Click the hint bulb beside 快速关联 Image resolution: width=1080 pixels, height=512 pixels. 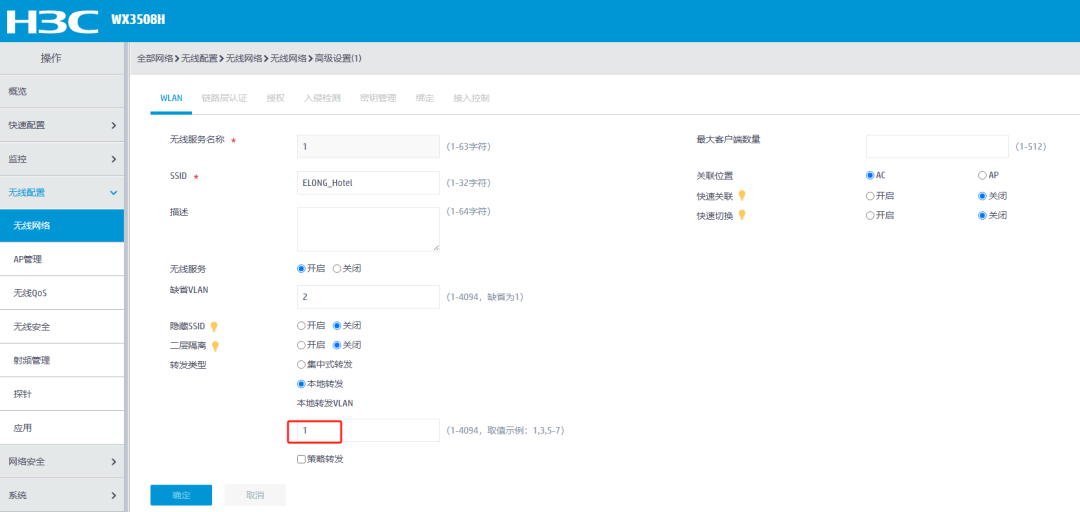[x=742, y=196]
